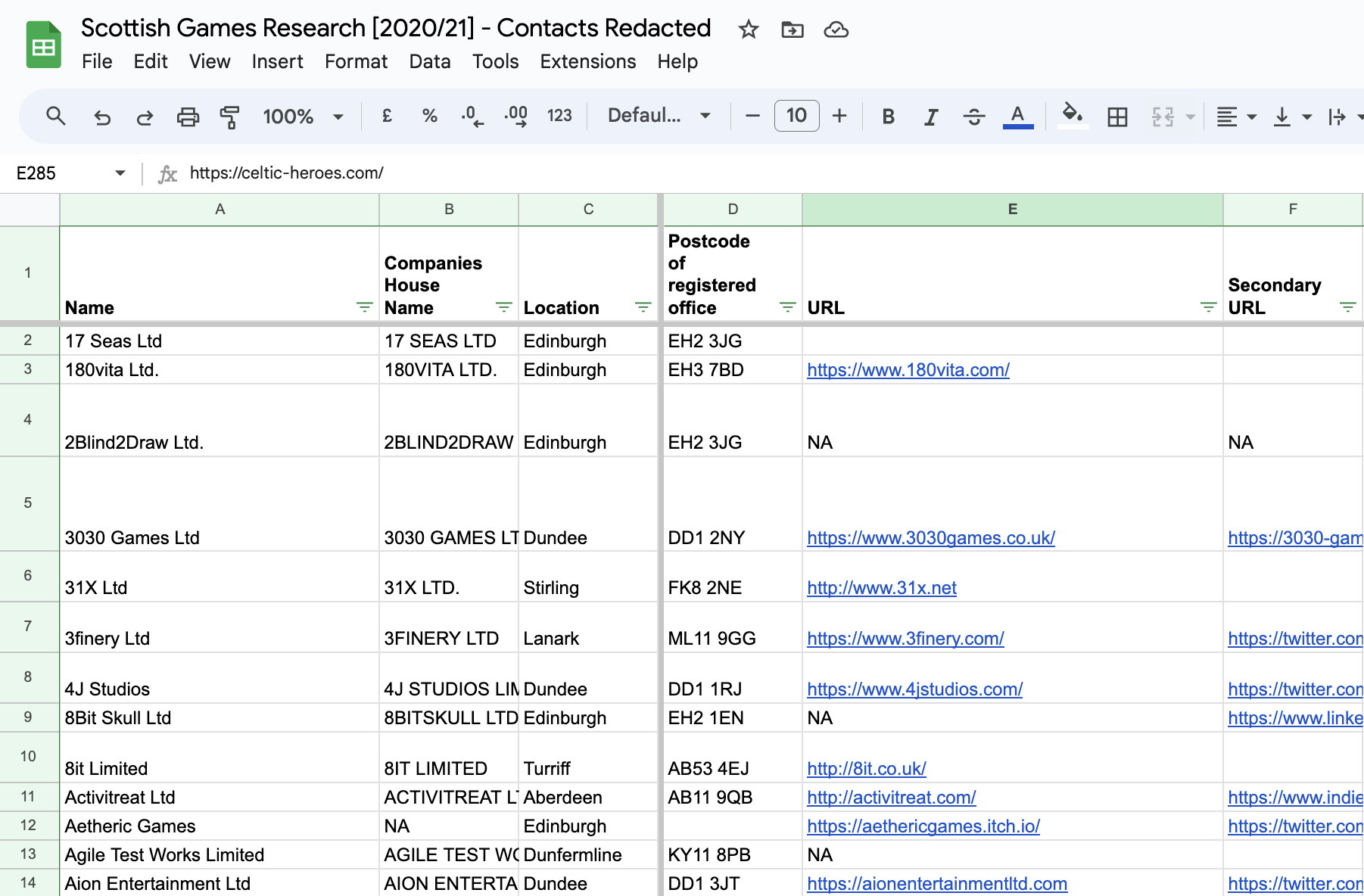Open the Extensions menu
1364x896 pixels.
click(588, 61)
